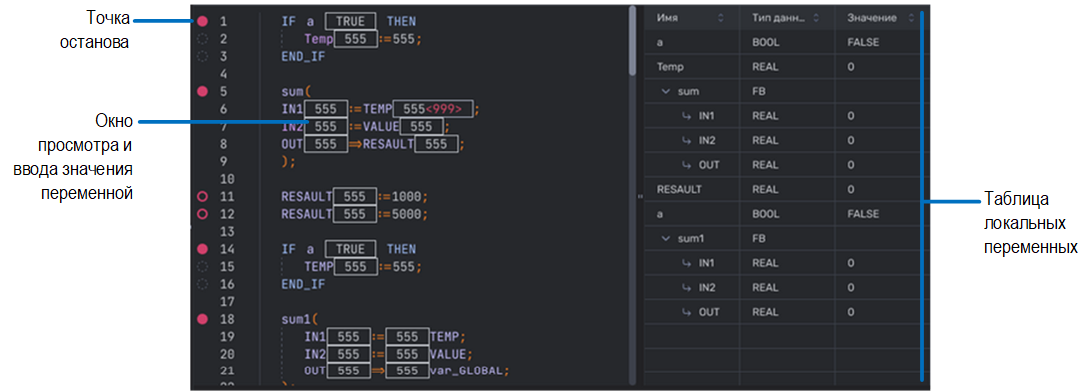The height and width of the screenshot is (392, 1092).
Task: Click the sum( call on line 5
Action: click(x=296, y=91)
